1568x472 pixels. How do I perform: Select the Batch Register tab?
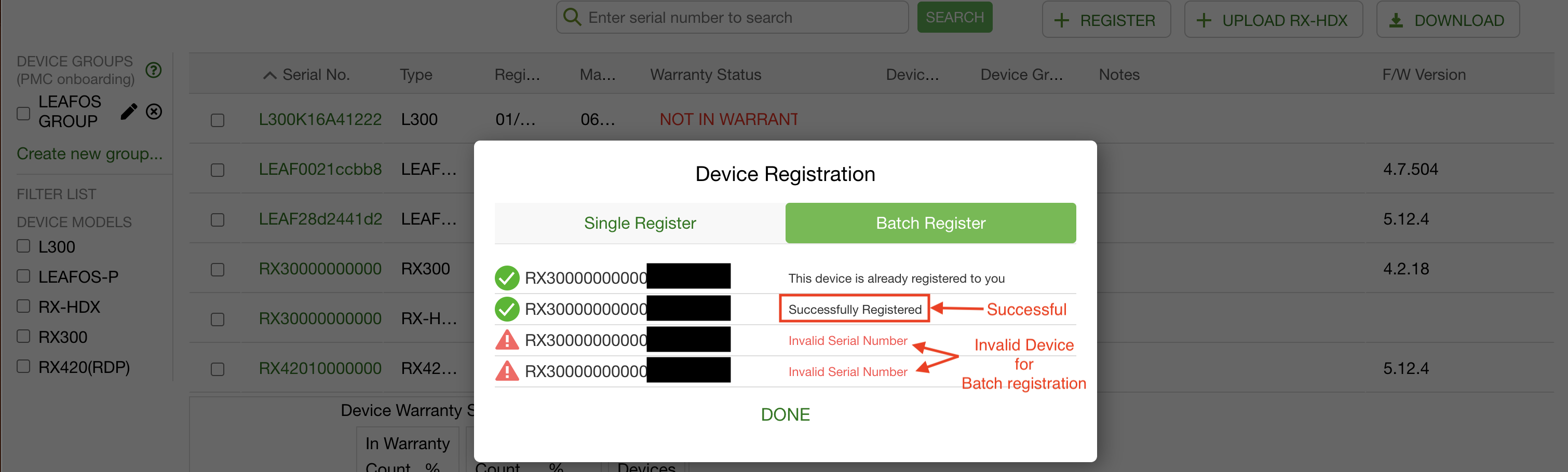tap(931, 223)
